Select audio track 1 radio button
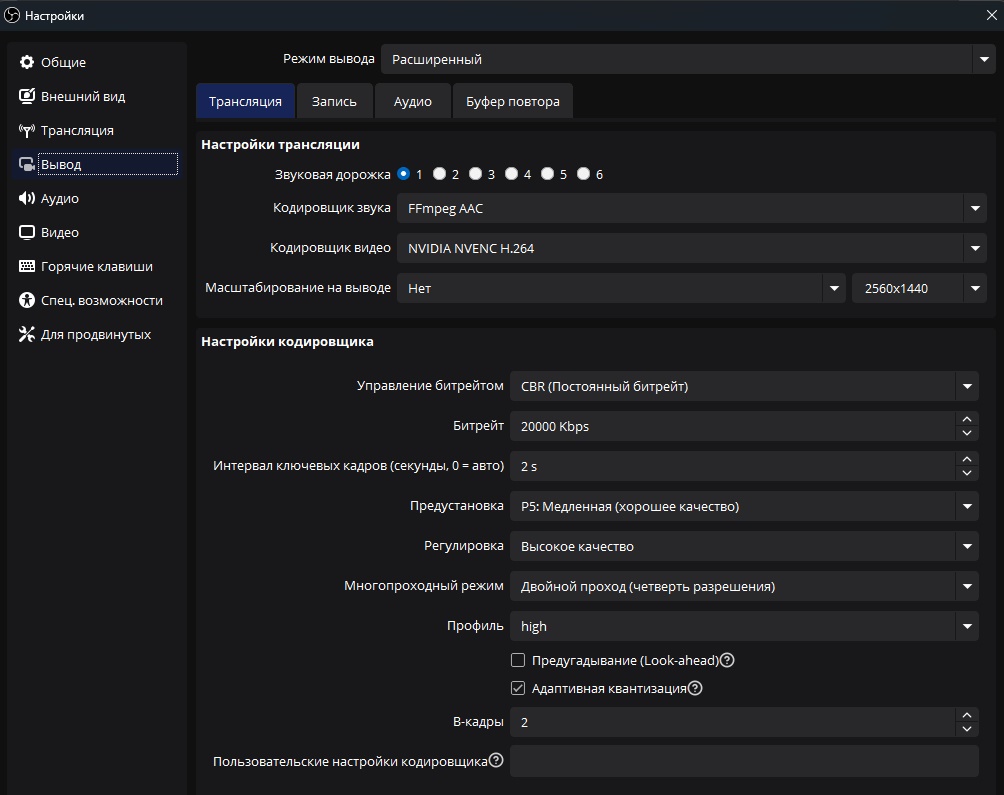 pos(403,173)
